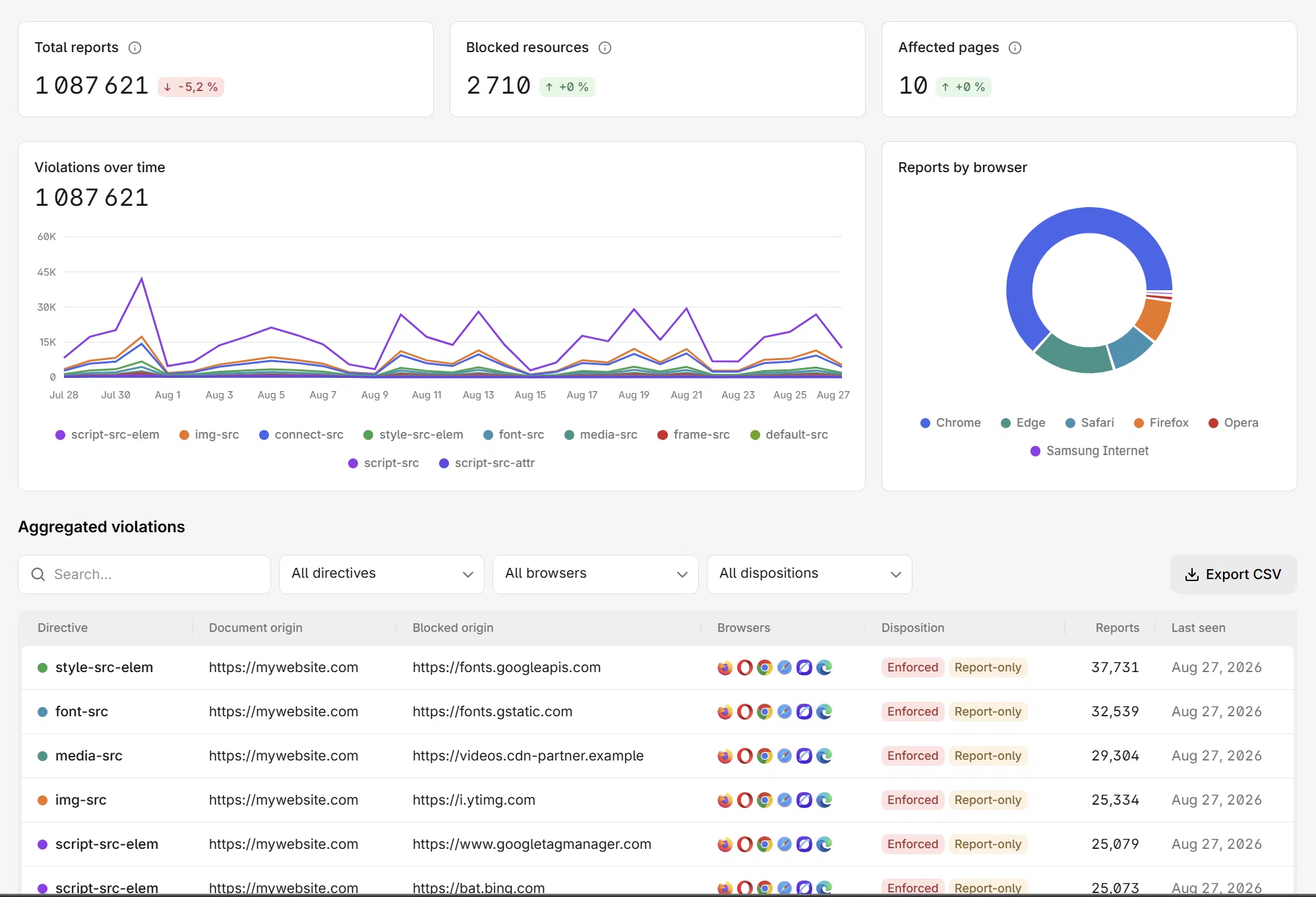Toggle Firefox in browser chart legend

point(1161,423)
